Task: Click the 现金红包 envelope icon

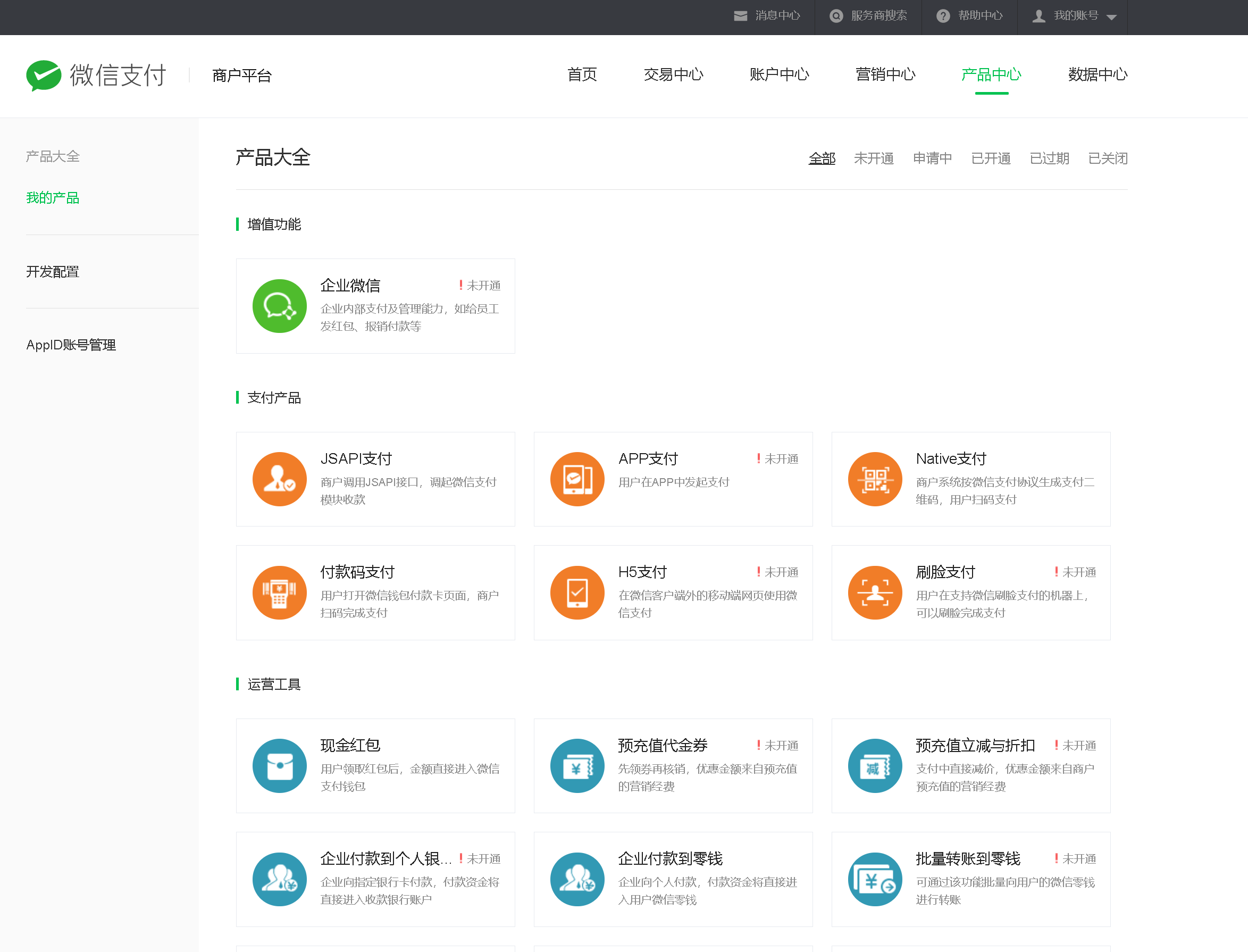Action: coord(279,765)
